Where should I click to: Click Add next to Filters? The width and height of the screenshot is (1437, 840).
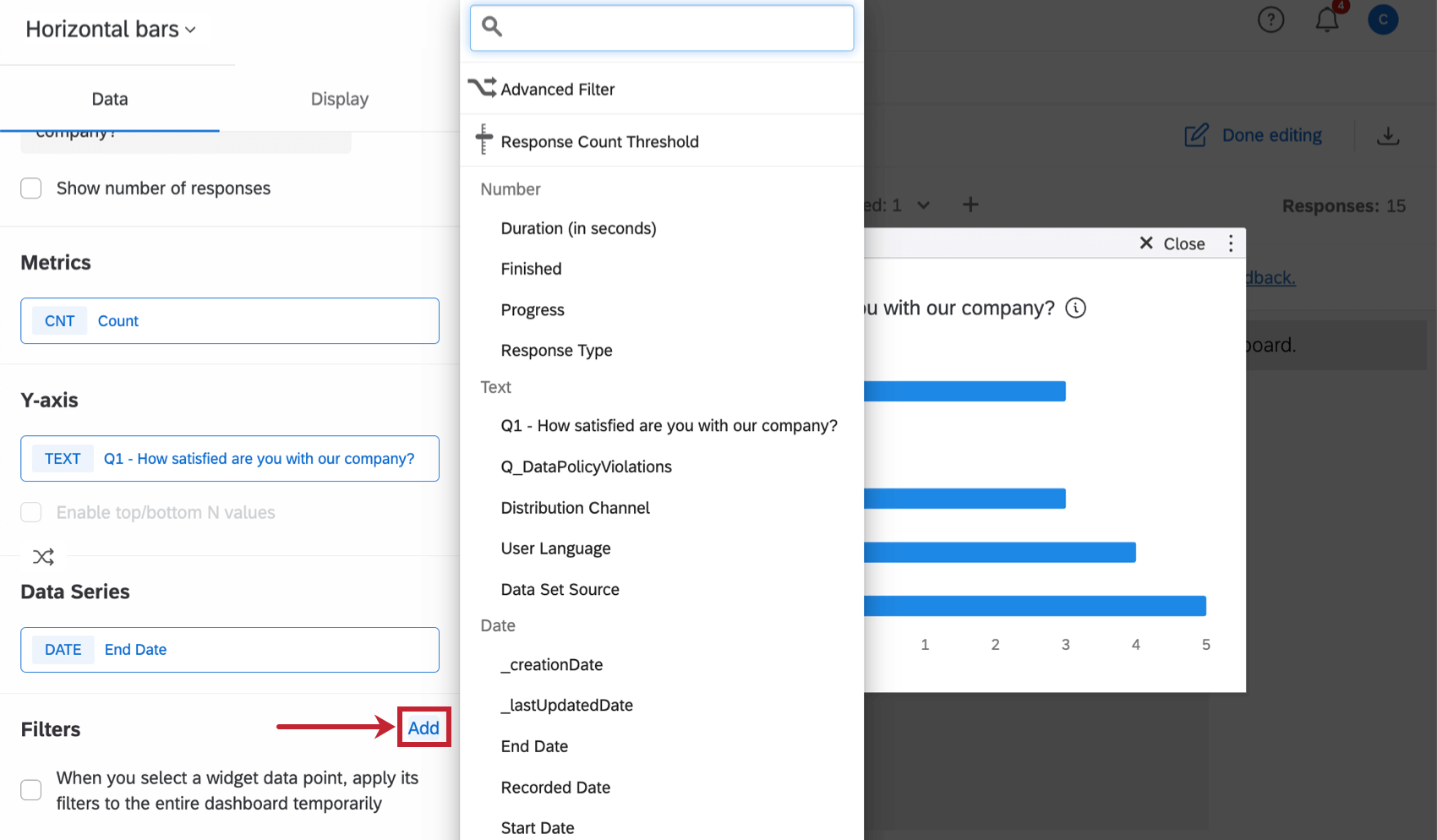pyautogui.click(x=423, y=727)
